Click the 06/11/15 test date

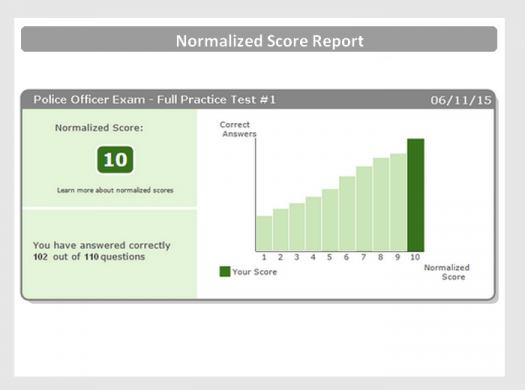click(x=461, y=100)
